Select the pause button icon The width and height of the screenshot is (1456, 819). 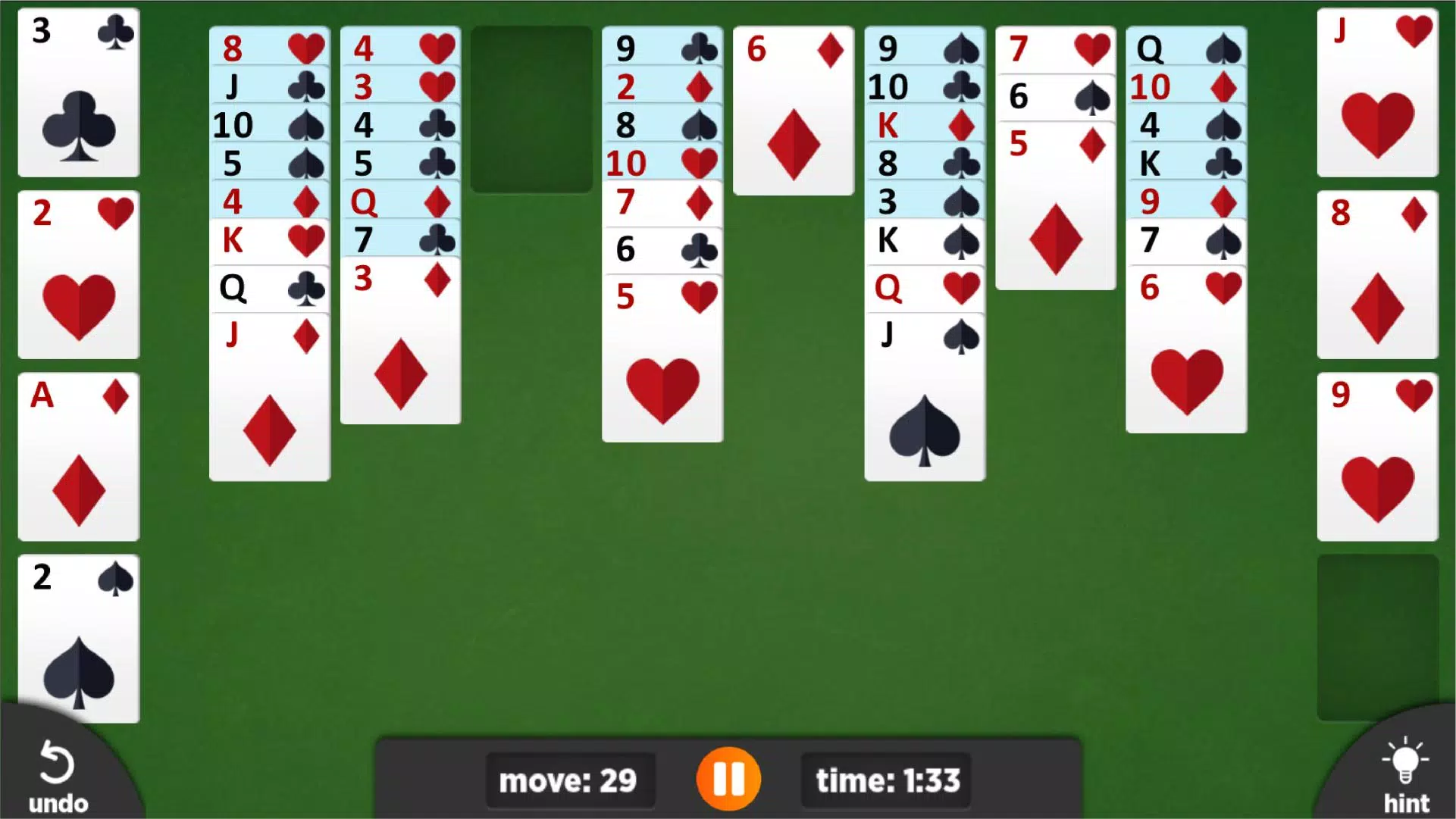[729, 780]
